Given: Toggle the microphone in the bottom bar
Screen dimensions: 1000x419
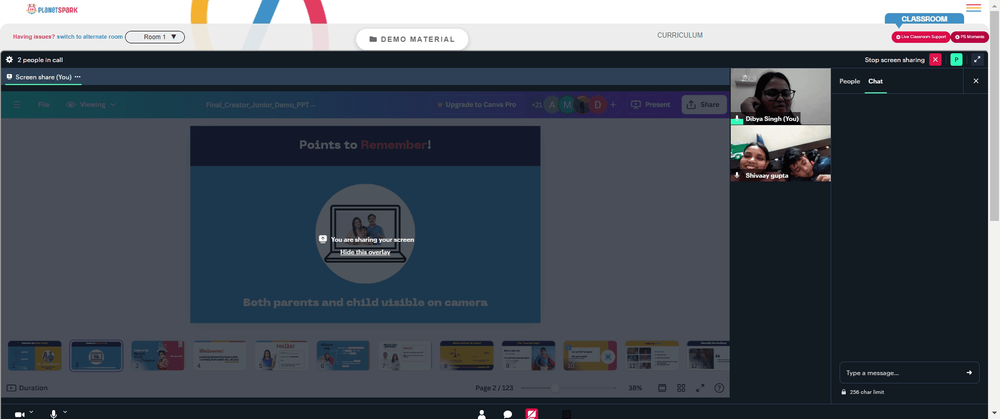Looking at the screenshot, I should [x=54, y=415].
